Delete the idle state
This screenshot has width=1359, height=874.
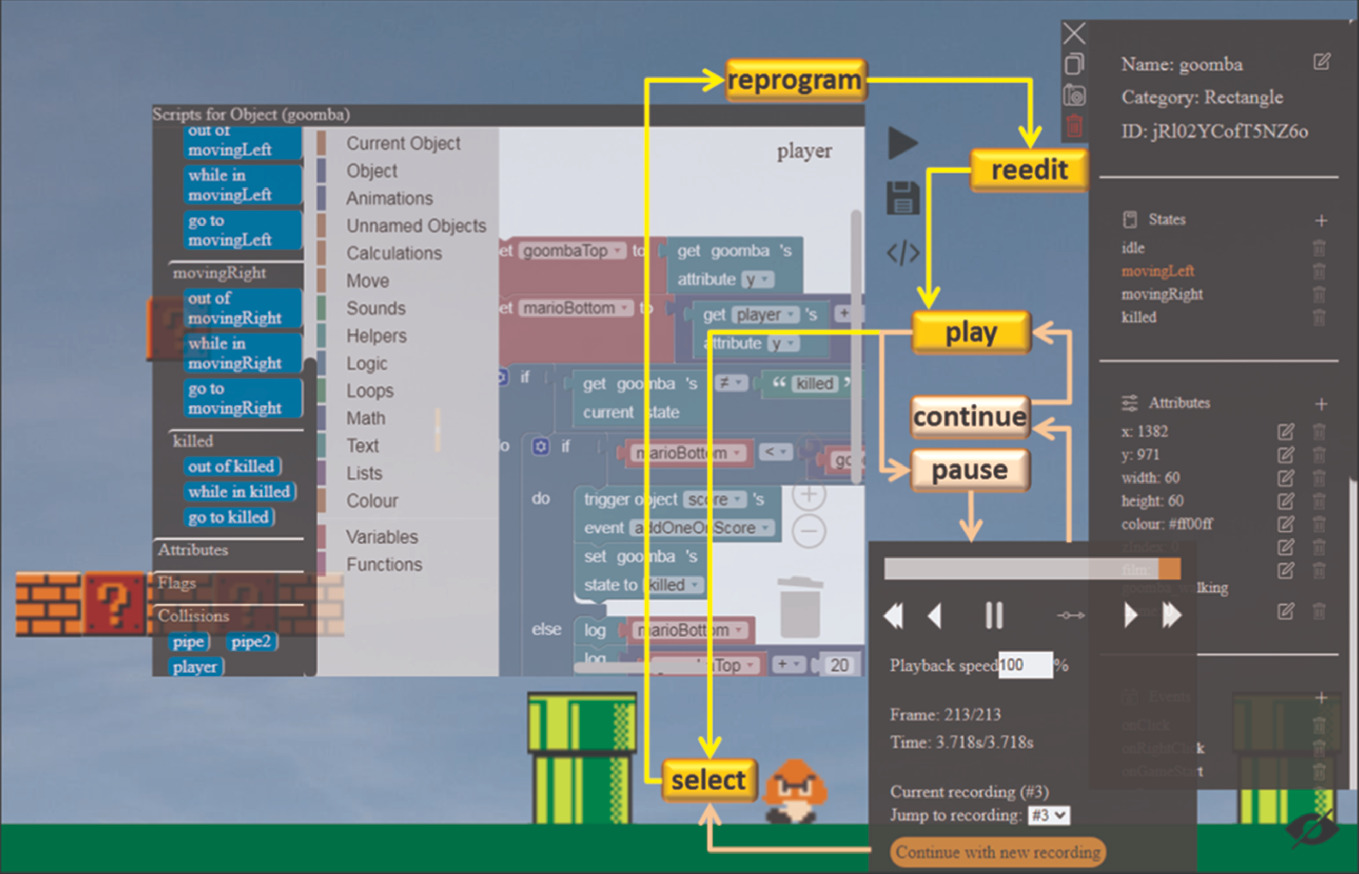point(1319,248)
